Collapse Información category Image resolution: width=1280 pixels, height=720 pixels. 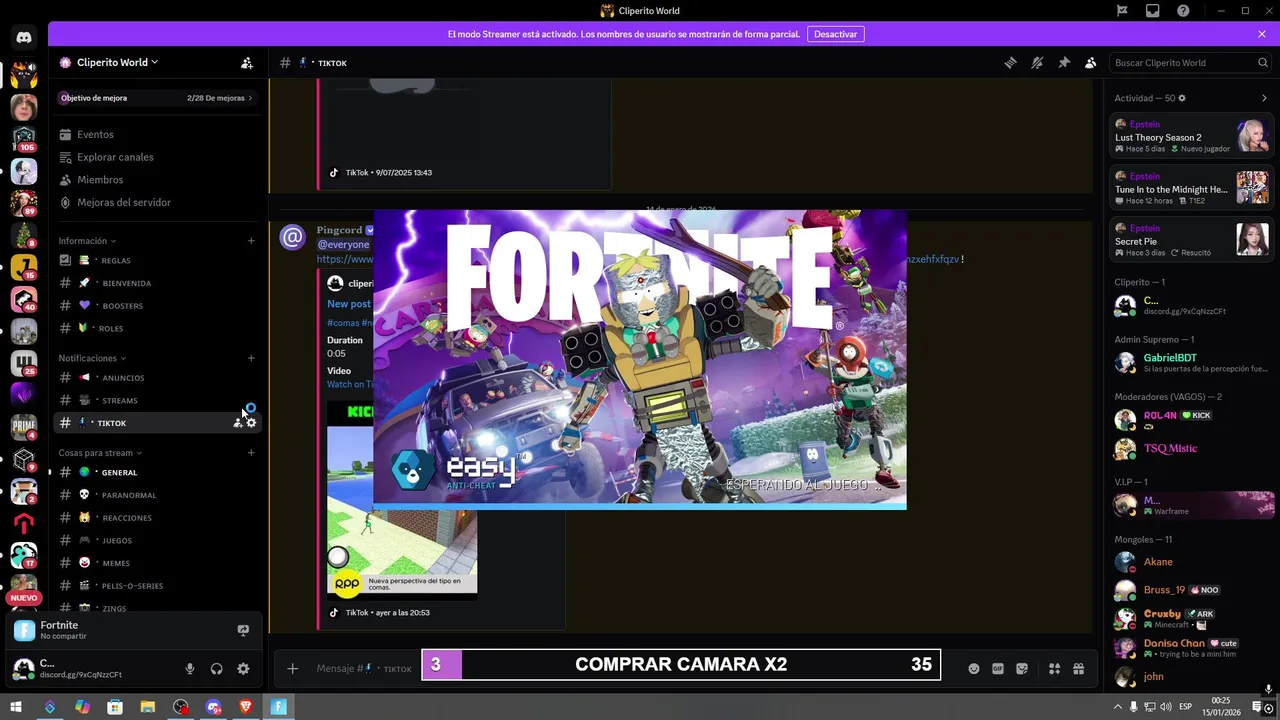pyautogui.click(x=87, y=241)
